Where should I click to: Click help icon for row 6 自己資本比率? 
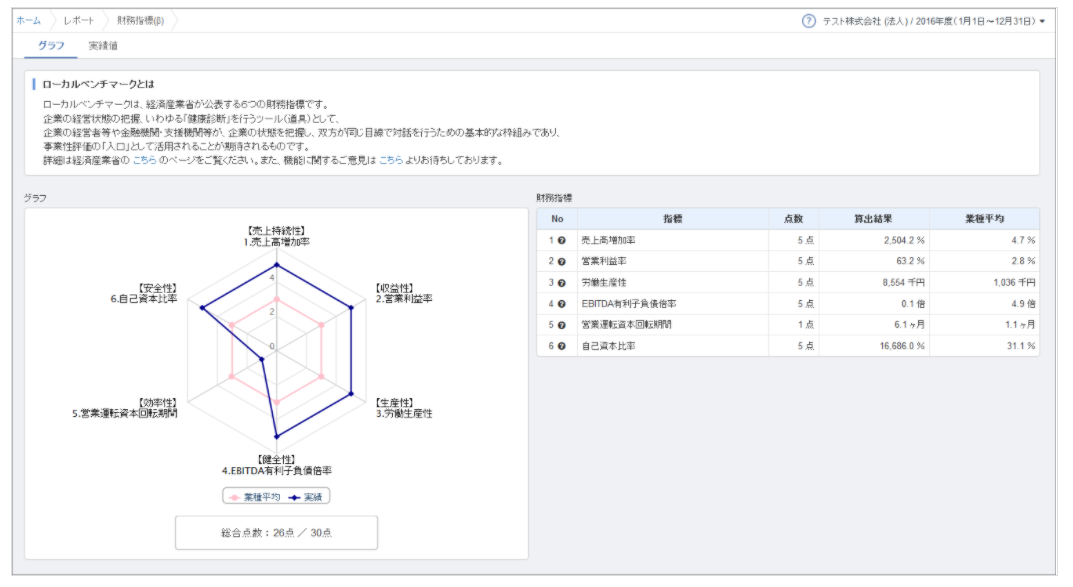click(x=562, y=346)
